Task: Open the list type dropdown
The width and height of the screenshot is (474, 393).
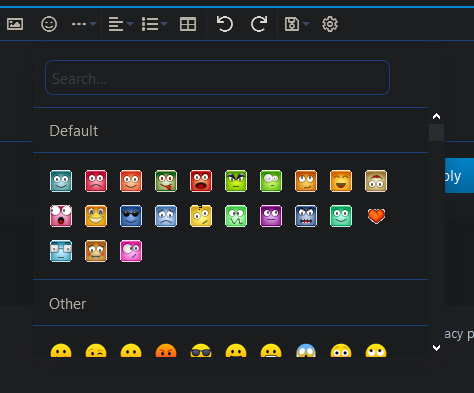Action: pyautogui.click(x=154, y=24)
